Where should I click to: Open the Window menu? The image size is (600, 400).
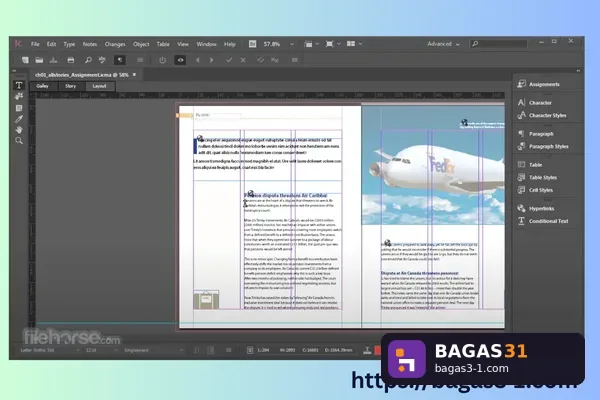coord(207,44)
